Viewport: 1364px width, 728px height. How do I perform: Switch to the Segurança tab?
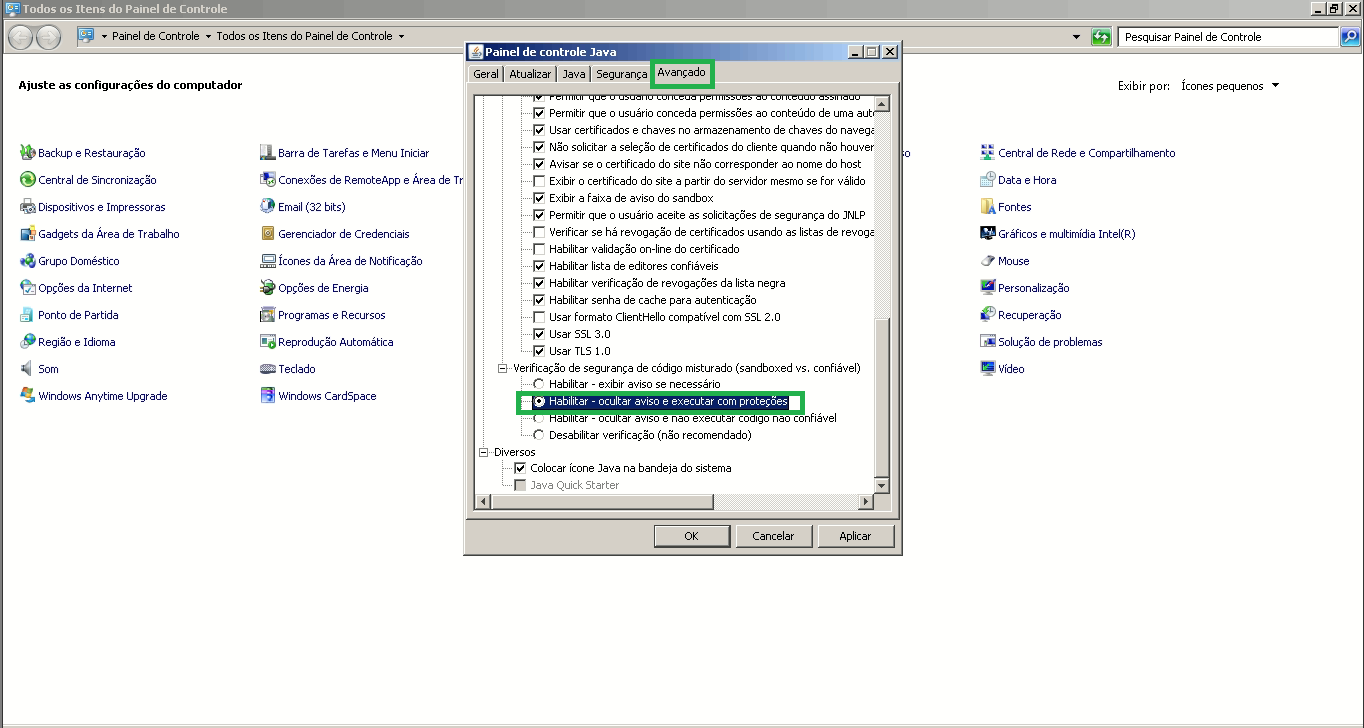pyautogui.click(x=621, y=74)
